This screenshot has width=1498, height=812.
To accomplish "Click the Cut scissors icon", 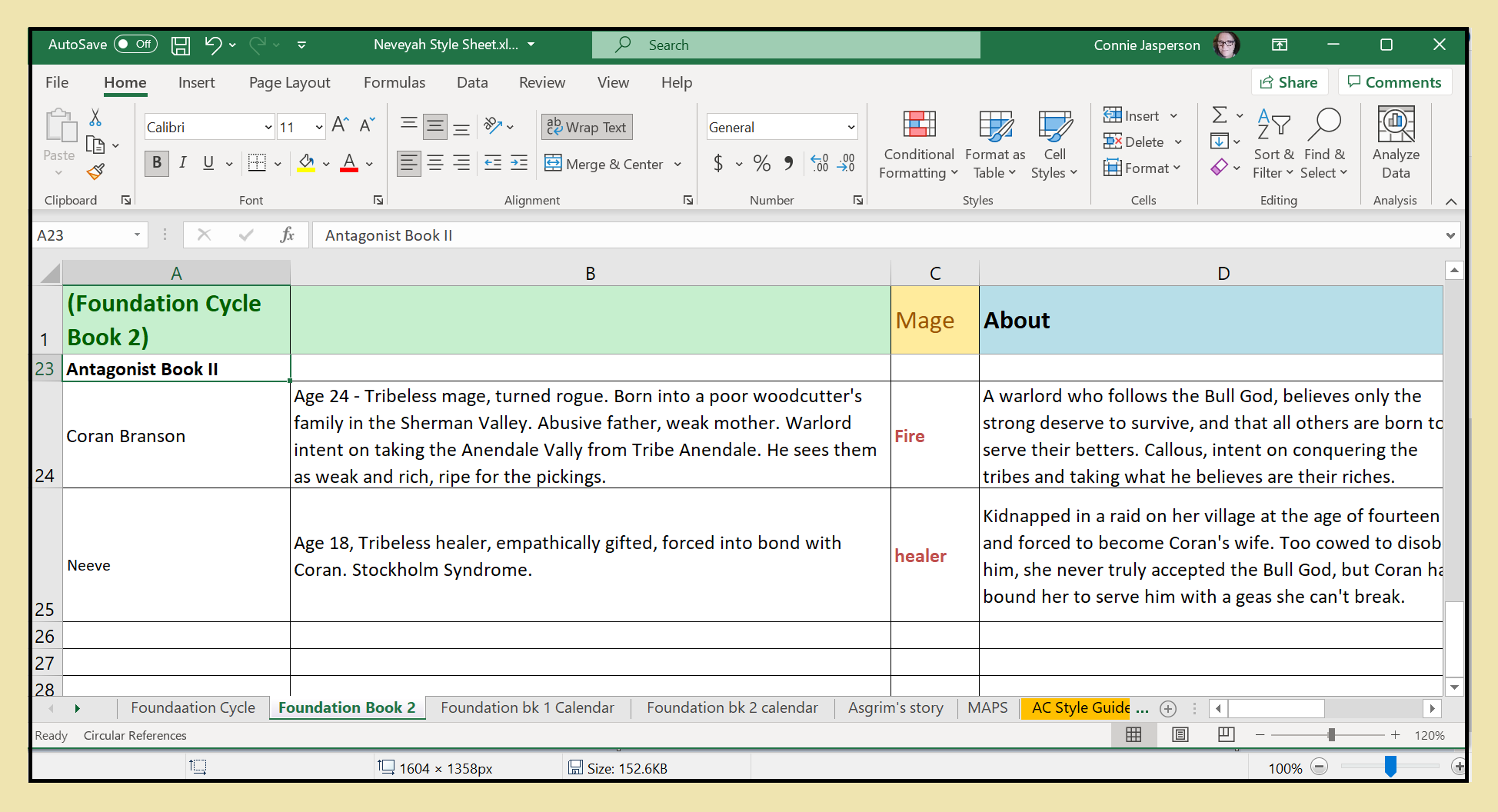I will [95, 118].
